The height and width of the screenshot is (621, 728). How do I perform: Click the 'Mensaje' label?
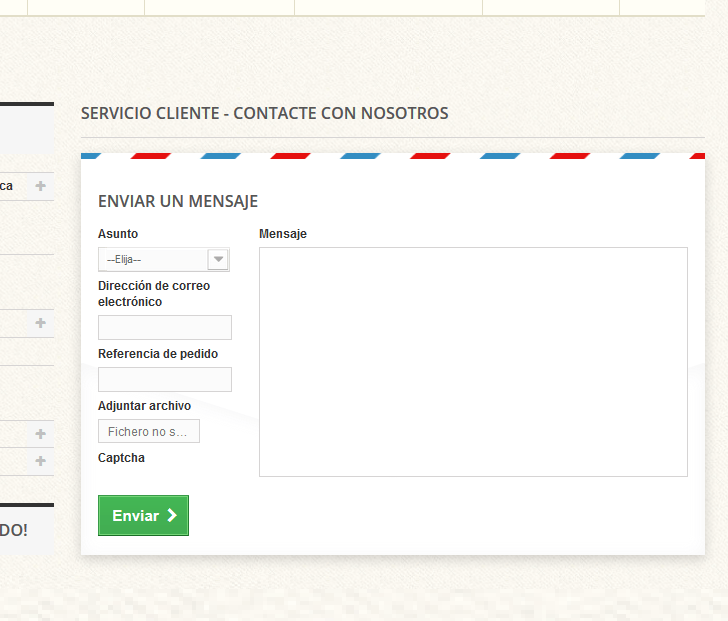click(x=283, y=234)
